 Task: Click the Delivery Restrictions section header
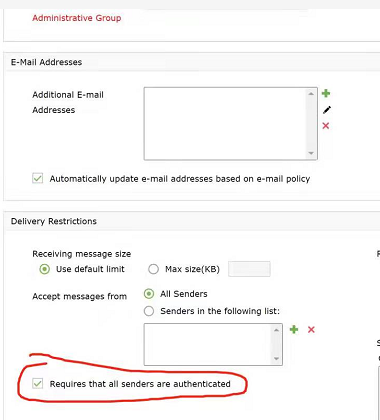54,221
